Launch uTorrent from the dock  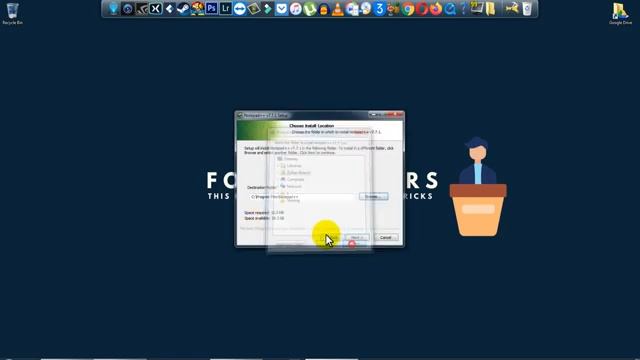click(x=310, y=9)
